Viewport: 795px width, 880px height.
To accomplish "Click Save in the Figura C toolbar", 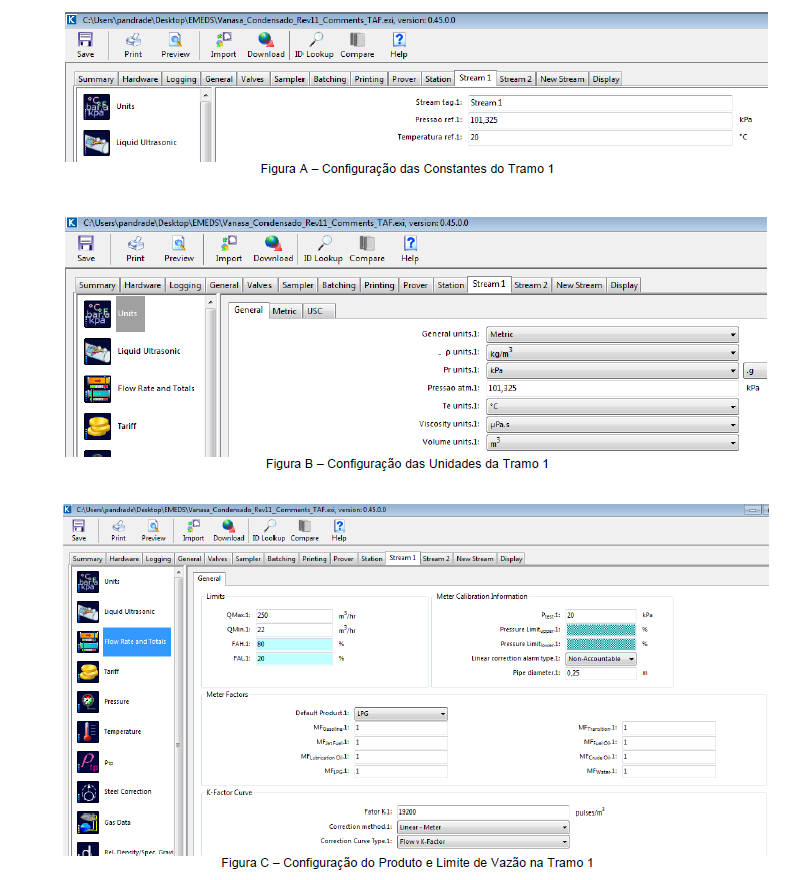I will click(79, 530).
